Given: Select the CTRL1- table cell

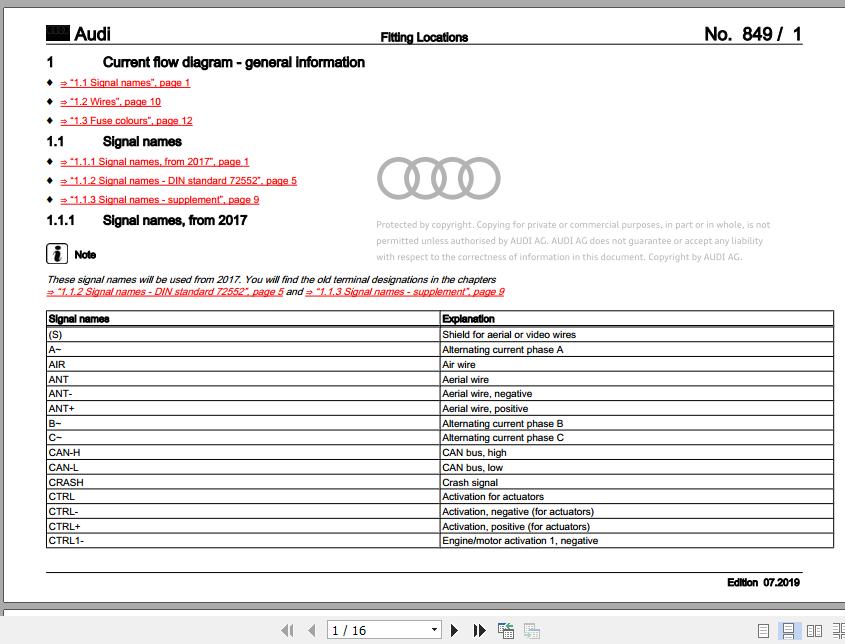Looking at the screenshot, I should click(x=243, y=541).
